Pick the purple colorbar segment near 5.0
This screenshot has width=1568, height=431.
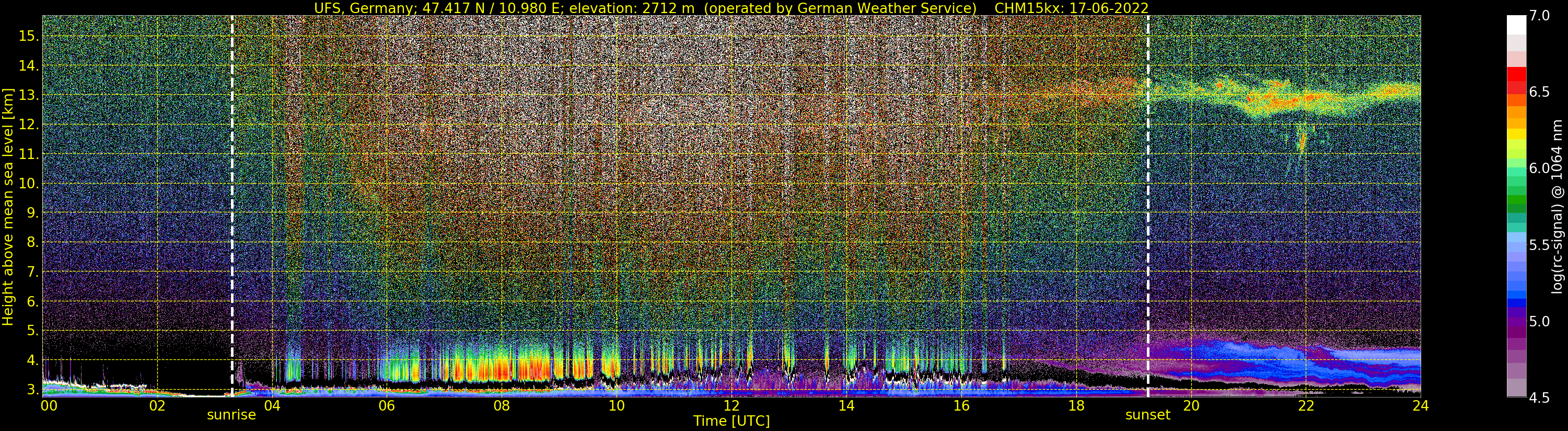[1516, 322]
